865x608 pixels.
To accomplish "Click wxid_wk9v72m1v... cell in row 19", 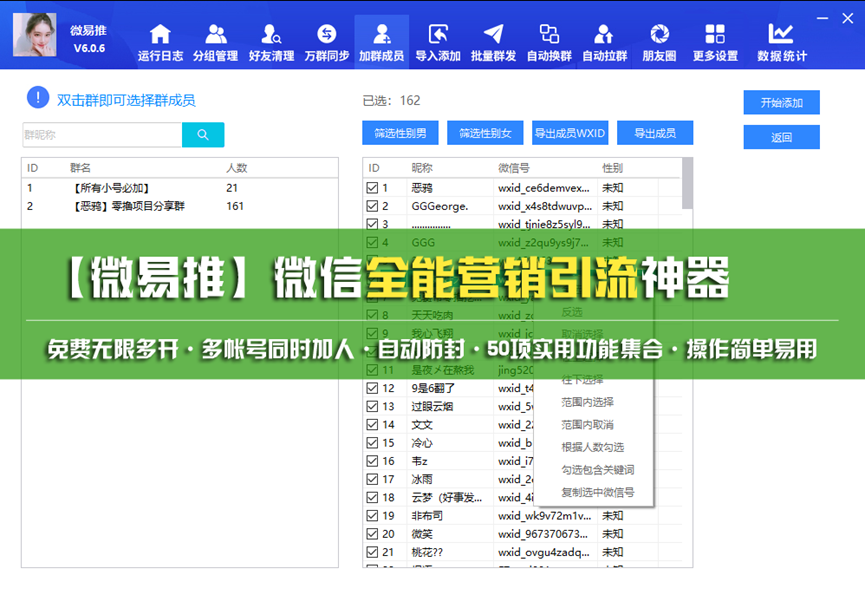I will pyautogui.click(x=544, y=516).
